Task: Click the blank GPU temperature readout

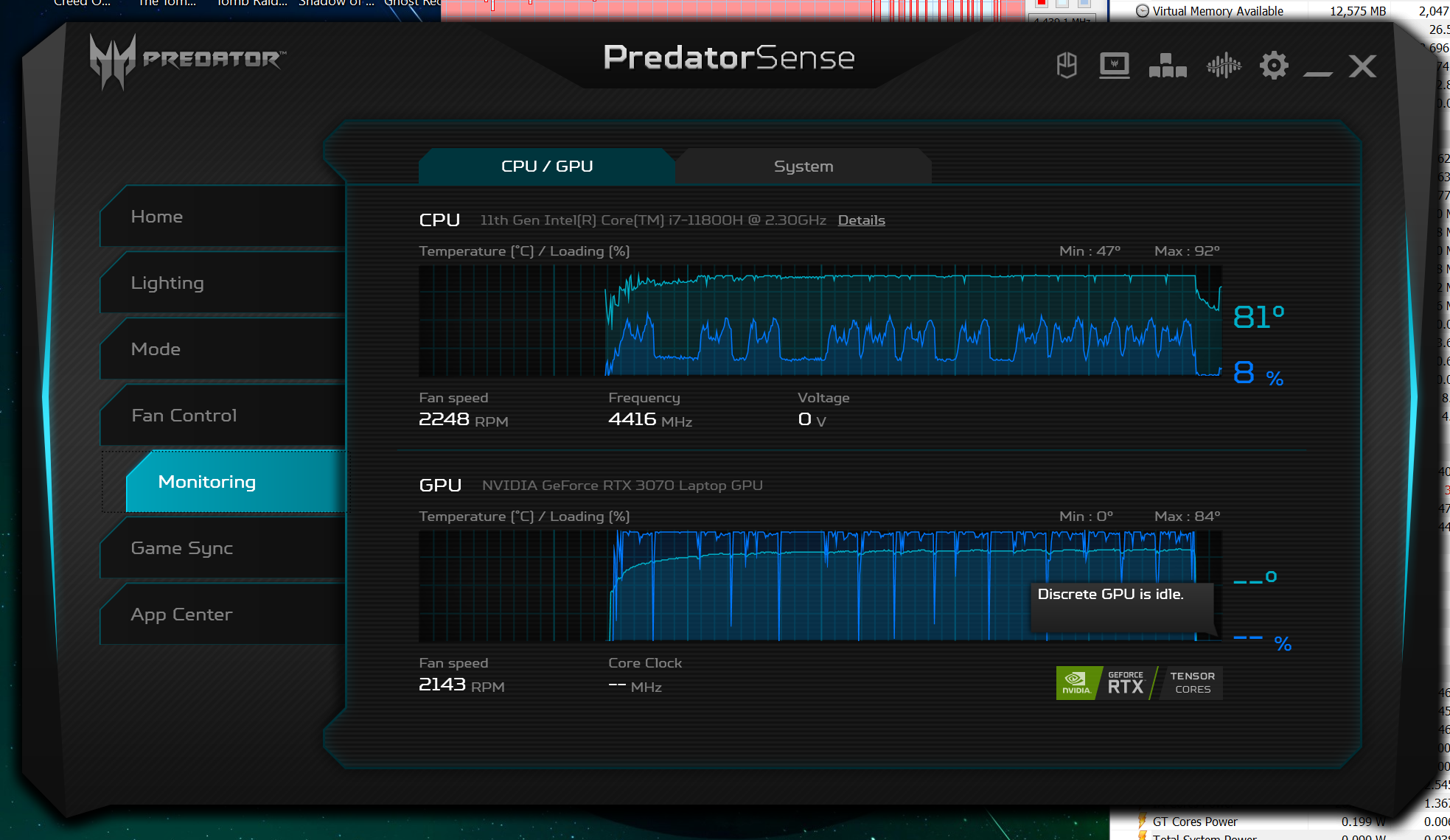Action: (1255, 578)
